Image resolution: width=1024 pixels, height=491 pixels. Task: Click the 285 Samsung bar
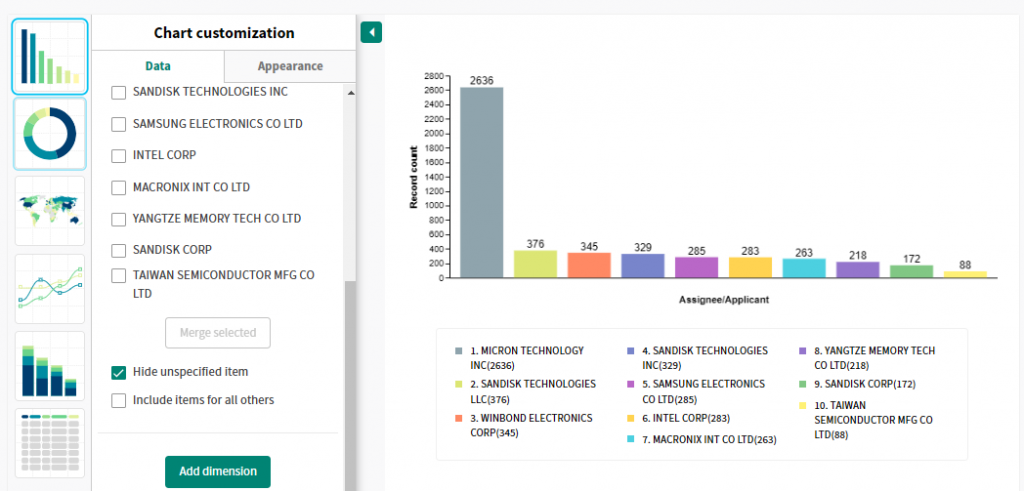pos(696,267)
